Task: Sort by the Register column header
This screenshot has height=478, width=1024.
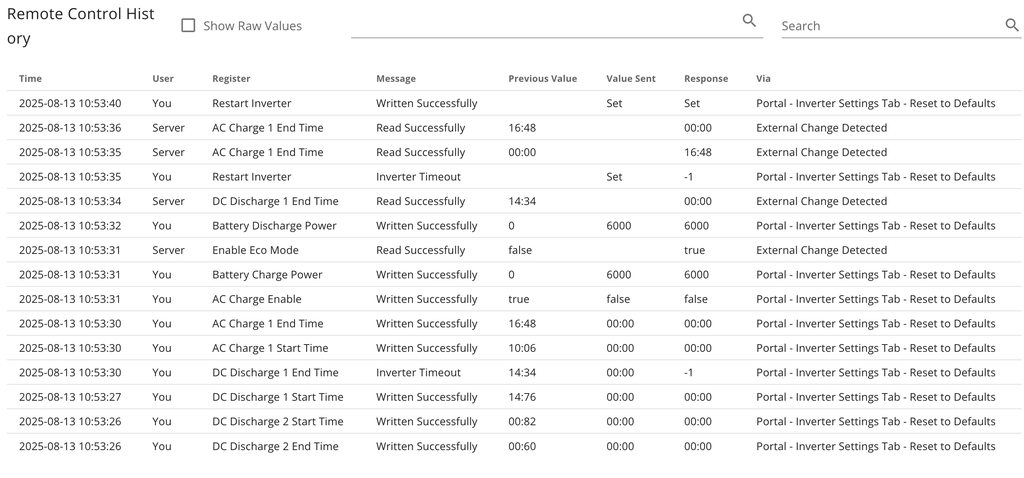Action: 231,78
